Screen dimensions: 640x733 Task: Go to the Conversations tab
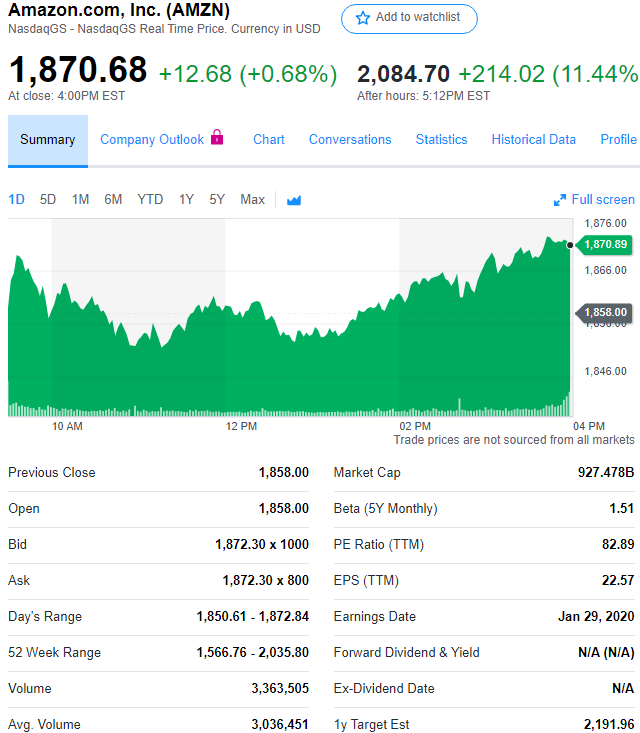(x=350, y=140)
